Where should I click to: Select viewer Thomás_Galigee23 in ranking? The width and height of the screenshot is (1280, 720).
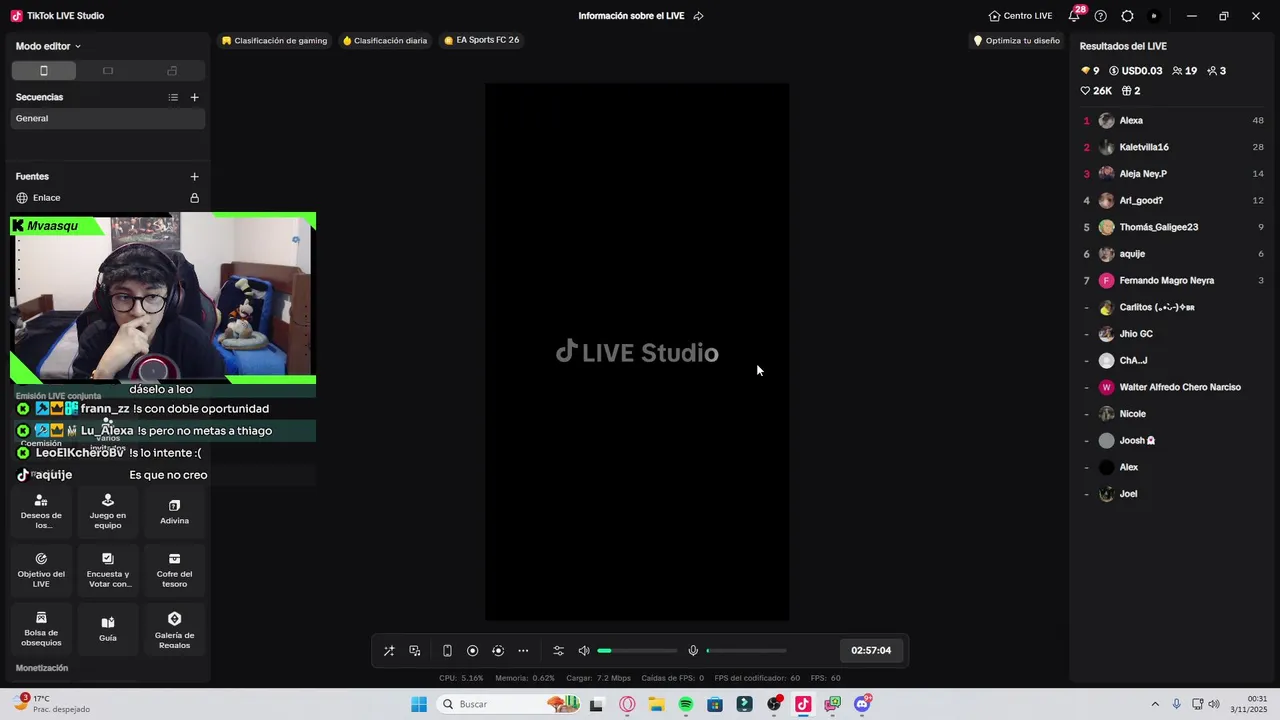1174,227
